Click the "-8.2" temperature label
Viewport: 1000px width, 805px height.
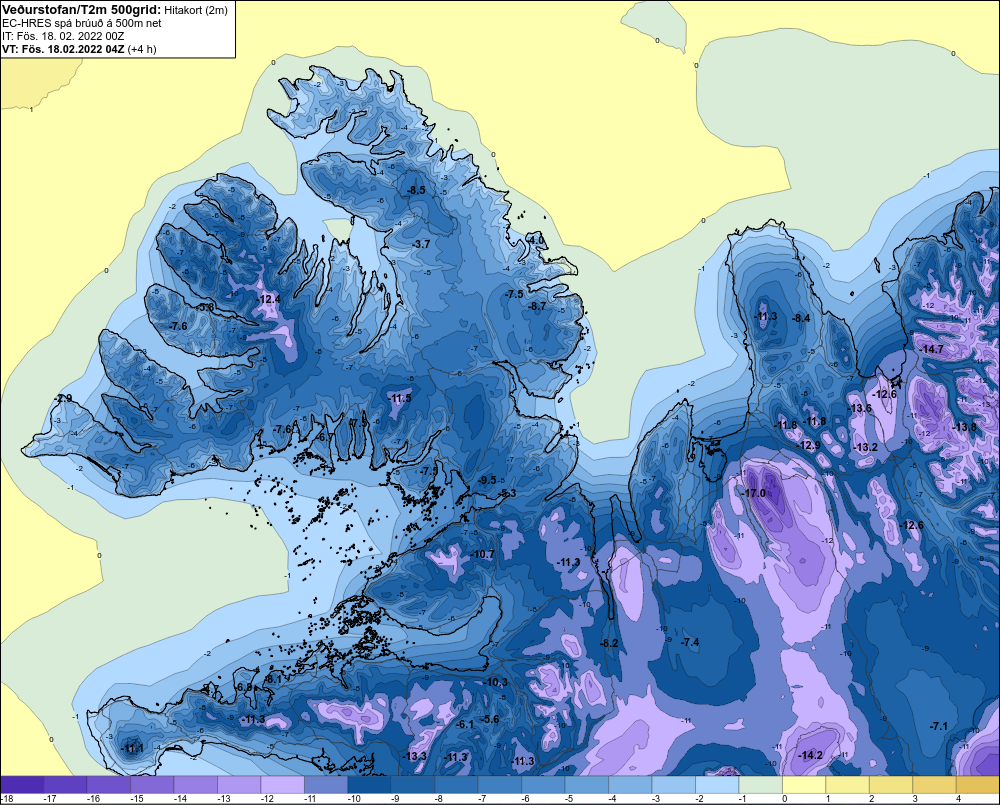(x=610, y=643)
